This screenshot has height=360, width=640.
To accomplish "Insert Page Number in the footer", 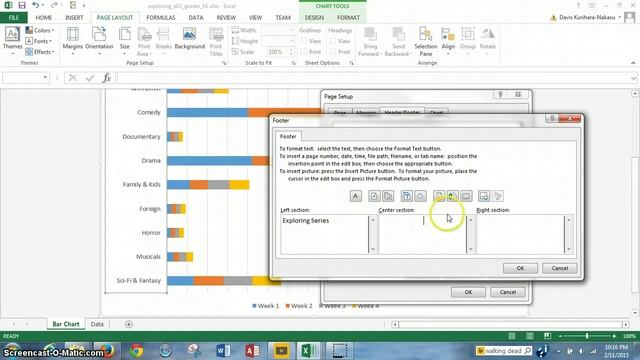I will (374, 196).
